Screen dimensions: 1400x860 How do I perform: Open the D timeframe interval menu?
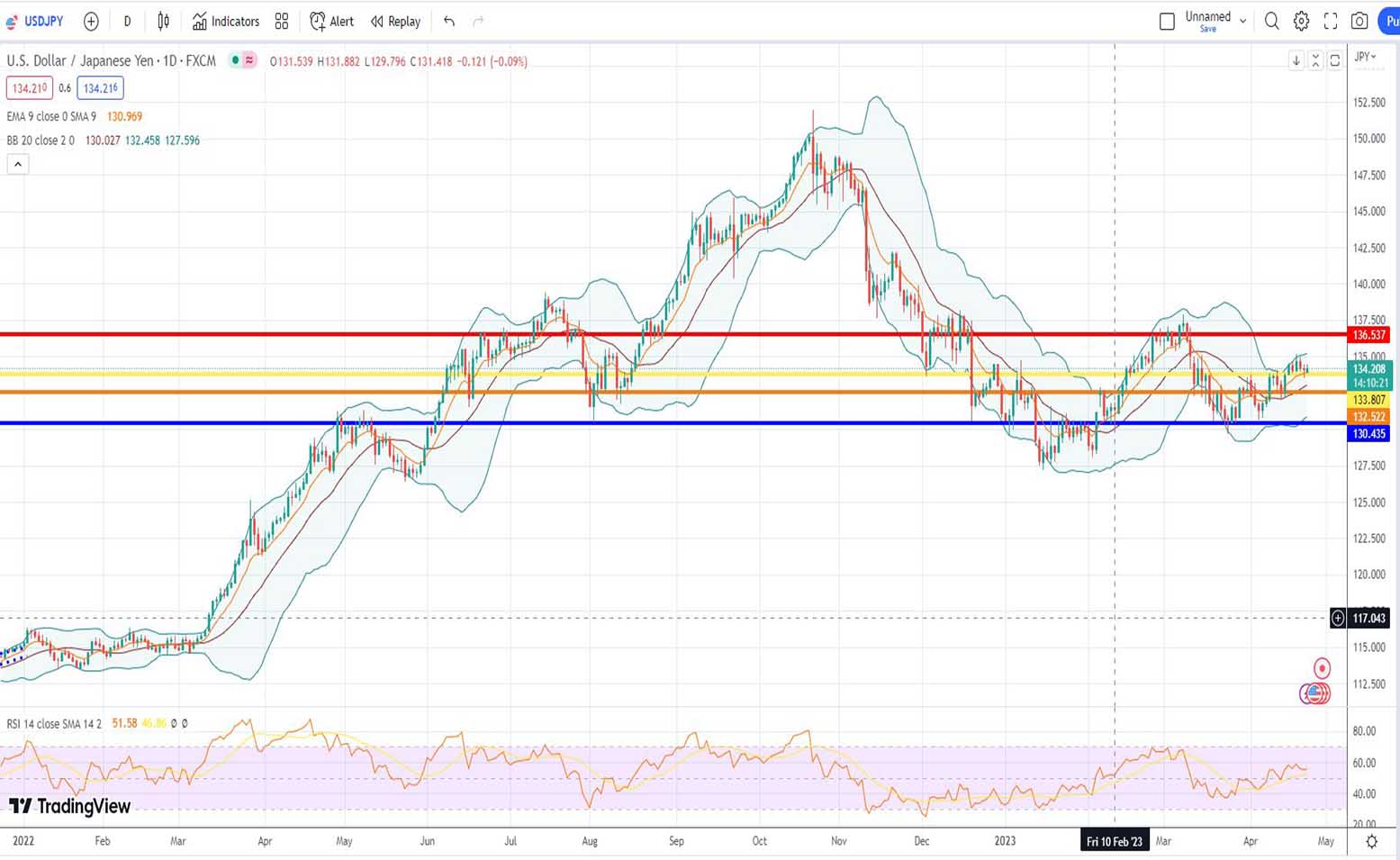point(127,21)
